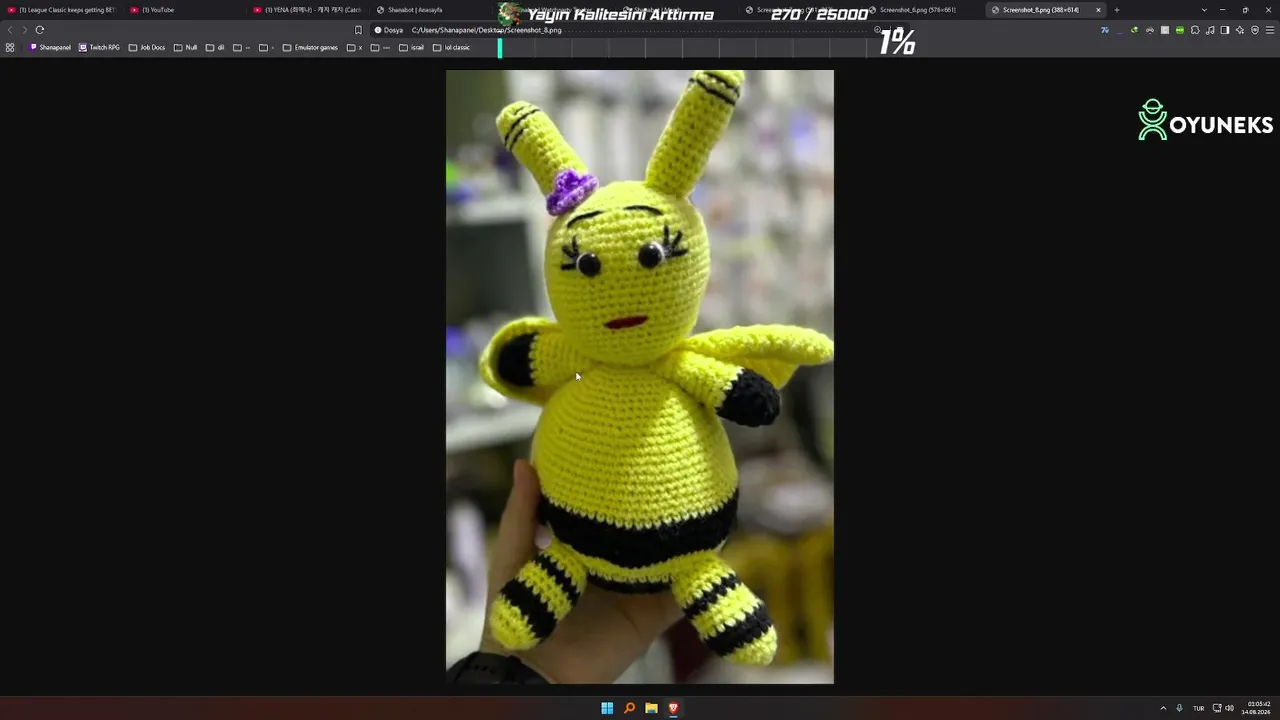1280x720 pixels.
Task: Select the Screenshot_8.png tab
Action: (1046, 10)
